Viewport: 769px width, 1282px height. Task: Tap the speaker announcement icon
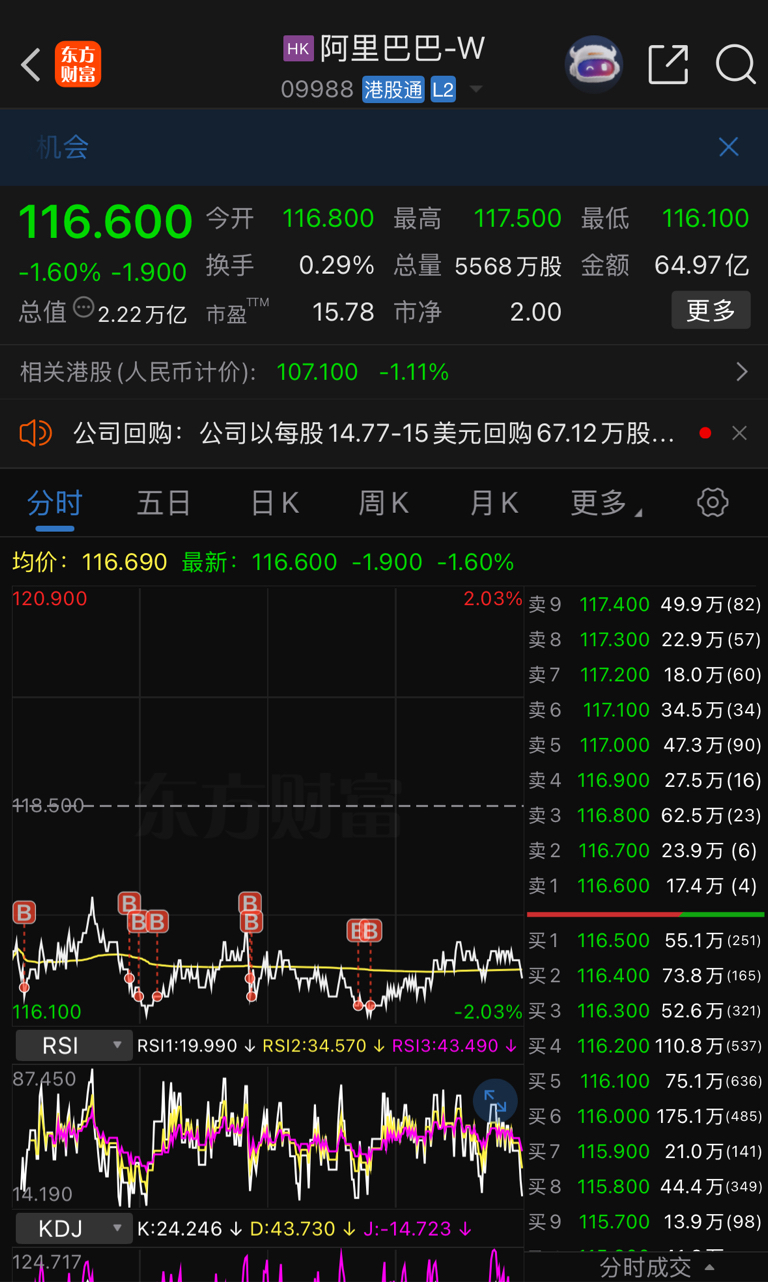point(35,433)
